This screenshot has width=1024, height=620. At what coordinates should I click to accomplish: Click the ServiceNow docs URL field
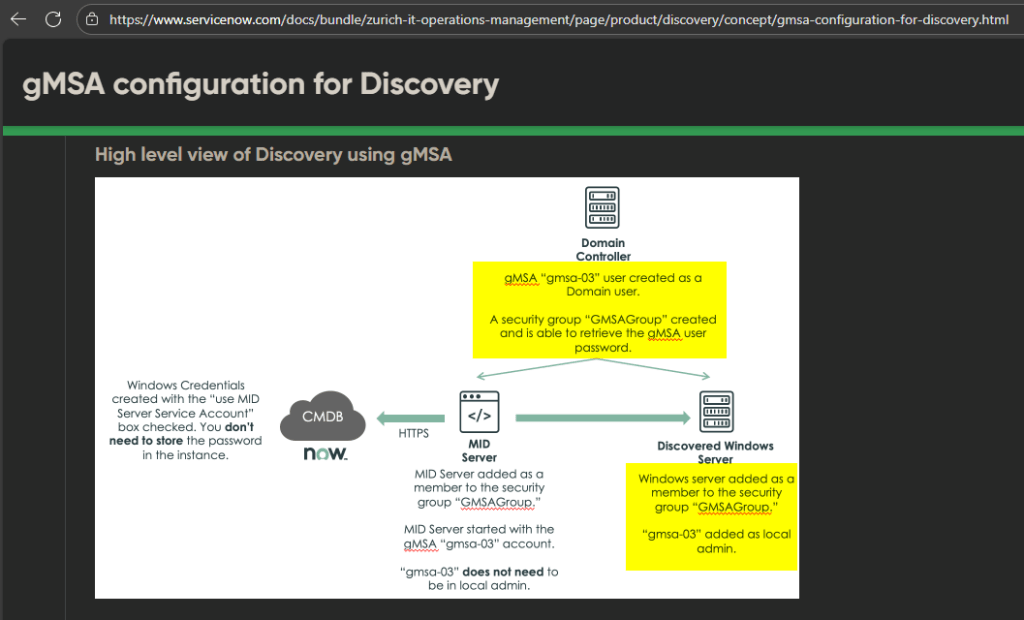tap(558, 19)
